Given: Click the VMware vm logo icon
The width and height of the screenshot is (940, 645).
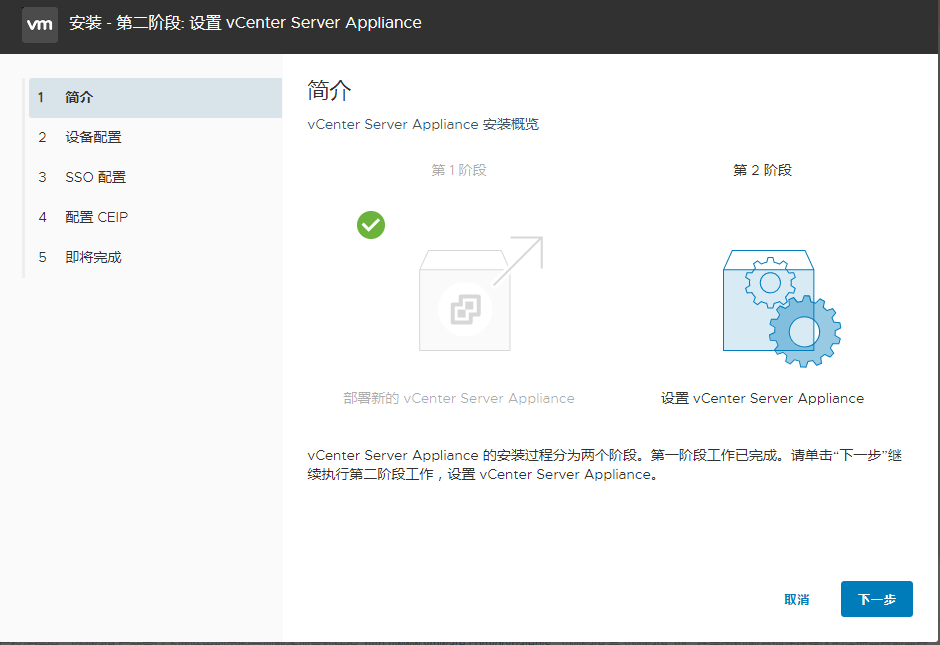Looking at the screenshot, I should [x=40, y=25].
